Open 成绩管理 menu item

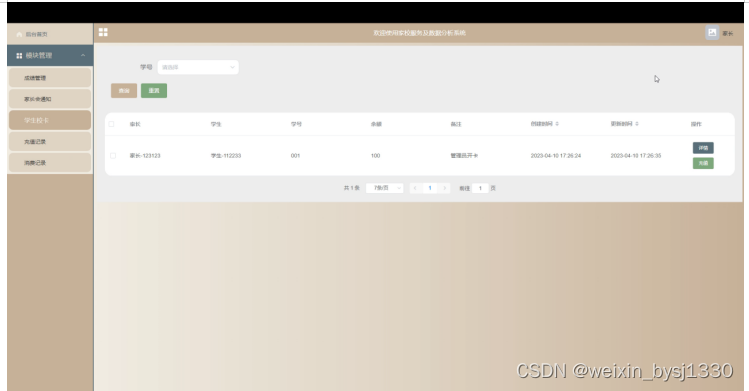point(50,78)
